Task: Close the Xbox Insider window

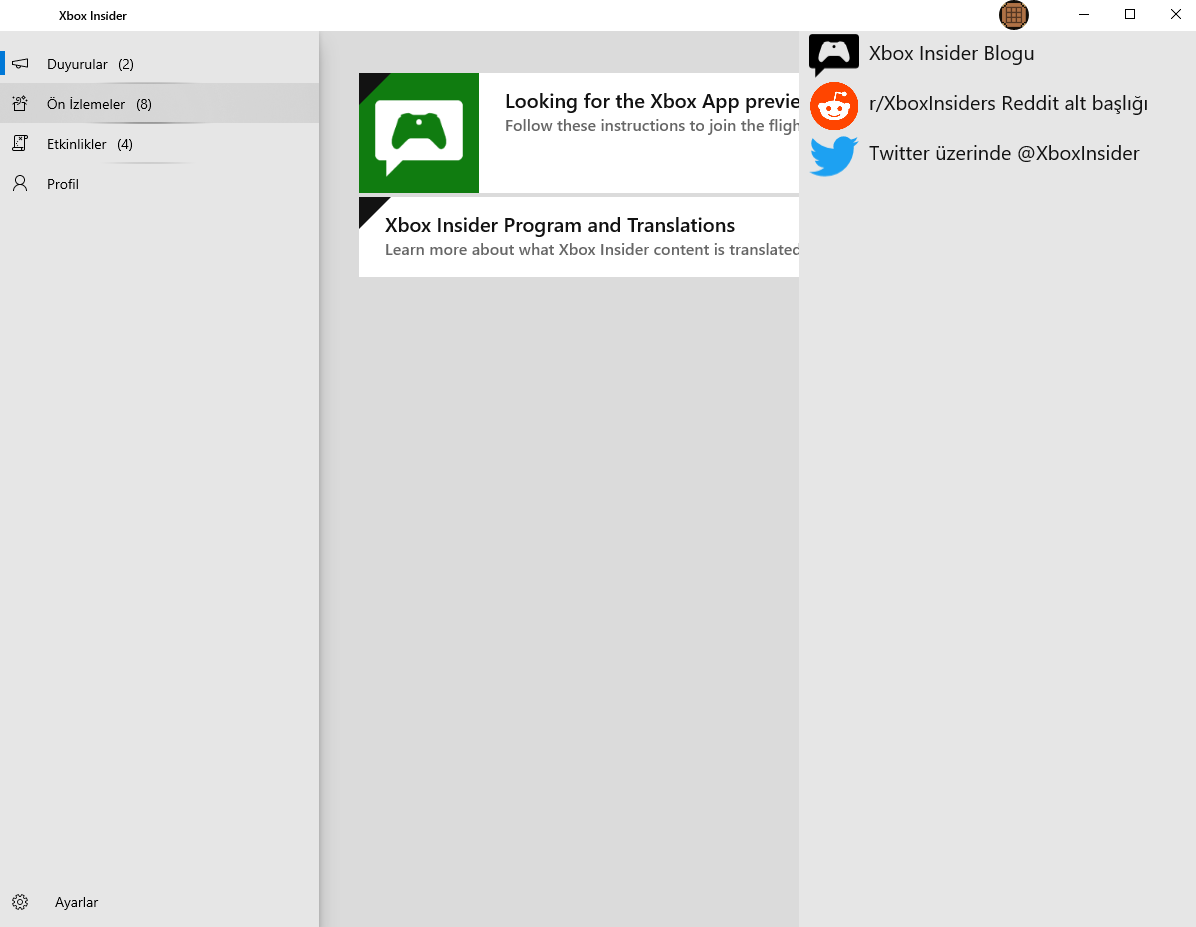Action: coord(1175,14)
